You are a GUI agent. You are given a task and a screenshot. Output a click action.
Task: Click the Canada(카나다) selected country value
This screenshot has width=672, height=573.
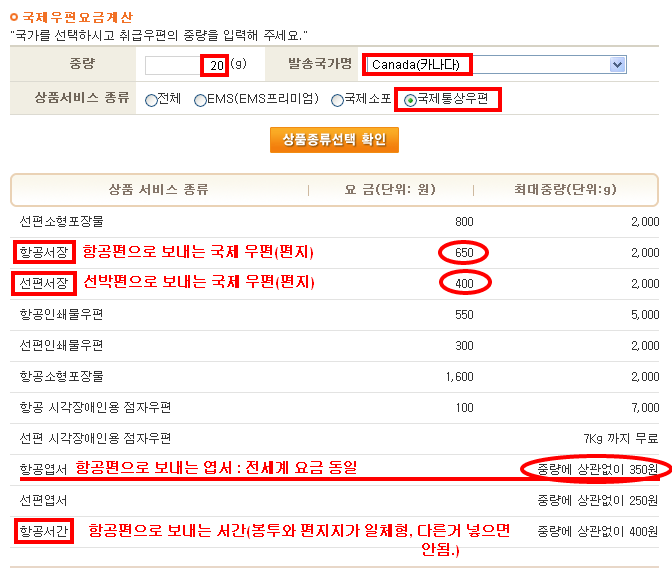coord(415,65)
